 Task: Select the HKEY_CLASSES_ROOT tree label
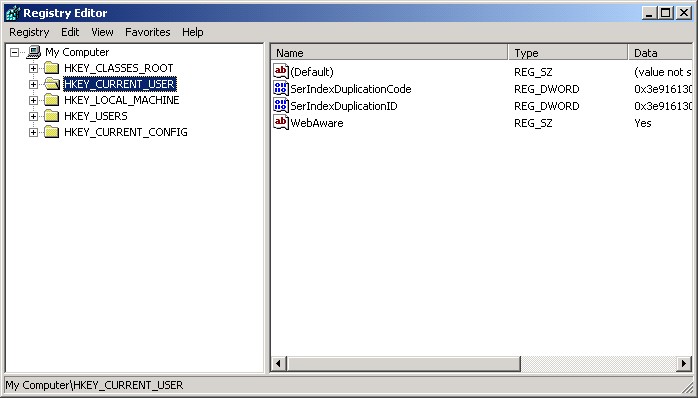coord(118,68)
